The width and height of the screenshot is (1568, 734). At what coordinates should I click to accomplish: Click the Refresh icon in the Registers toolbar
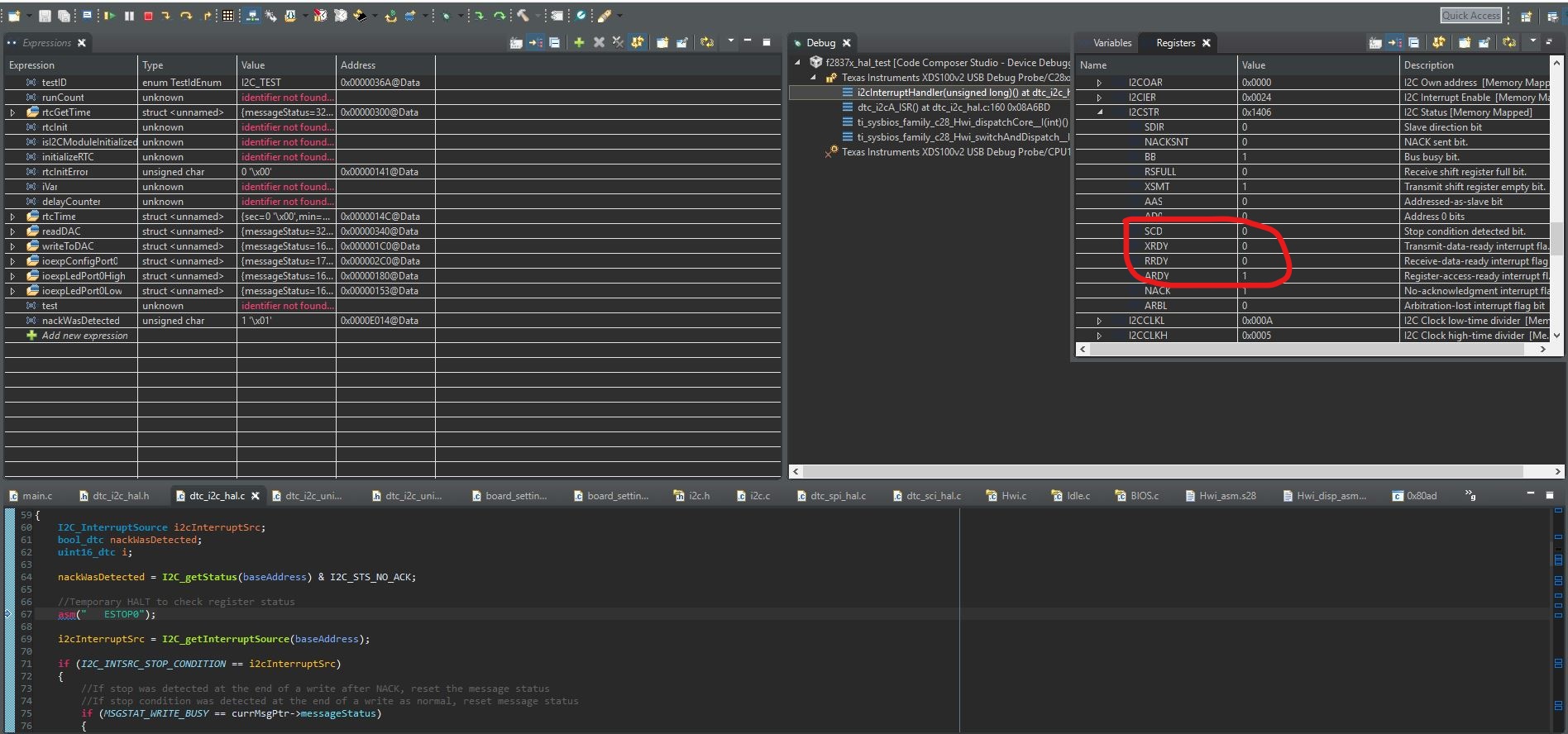(x=1509, y=42)
